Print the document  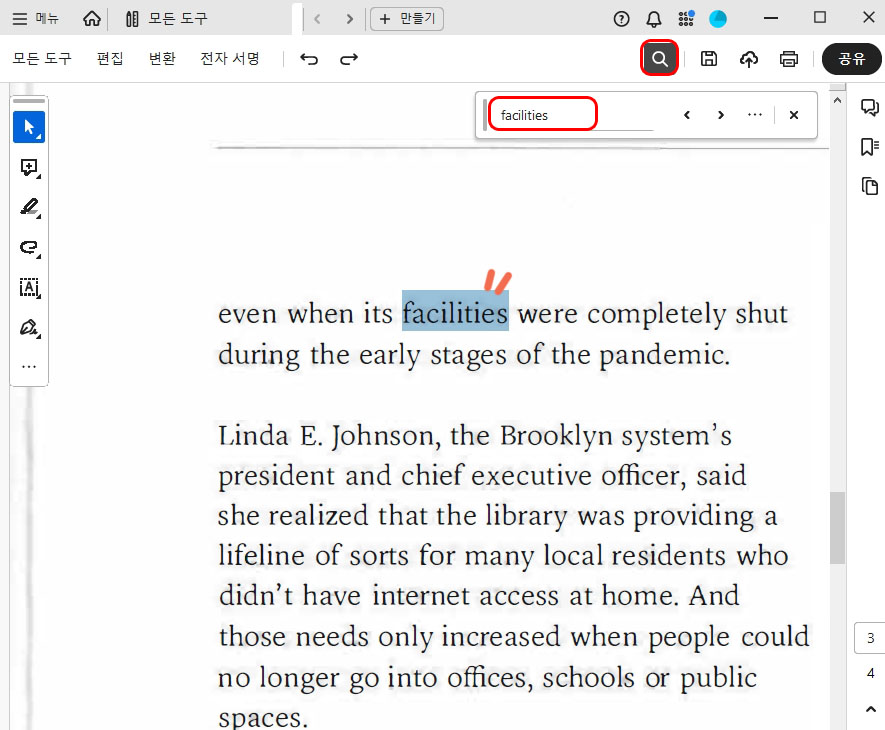[x=788, y=59]
